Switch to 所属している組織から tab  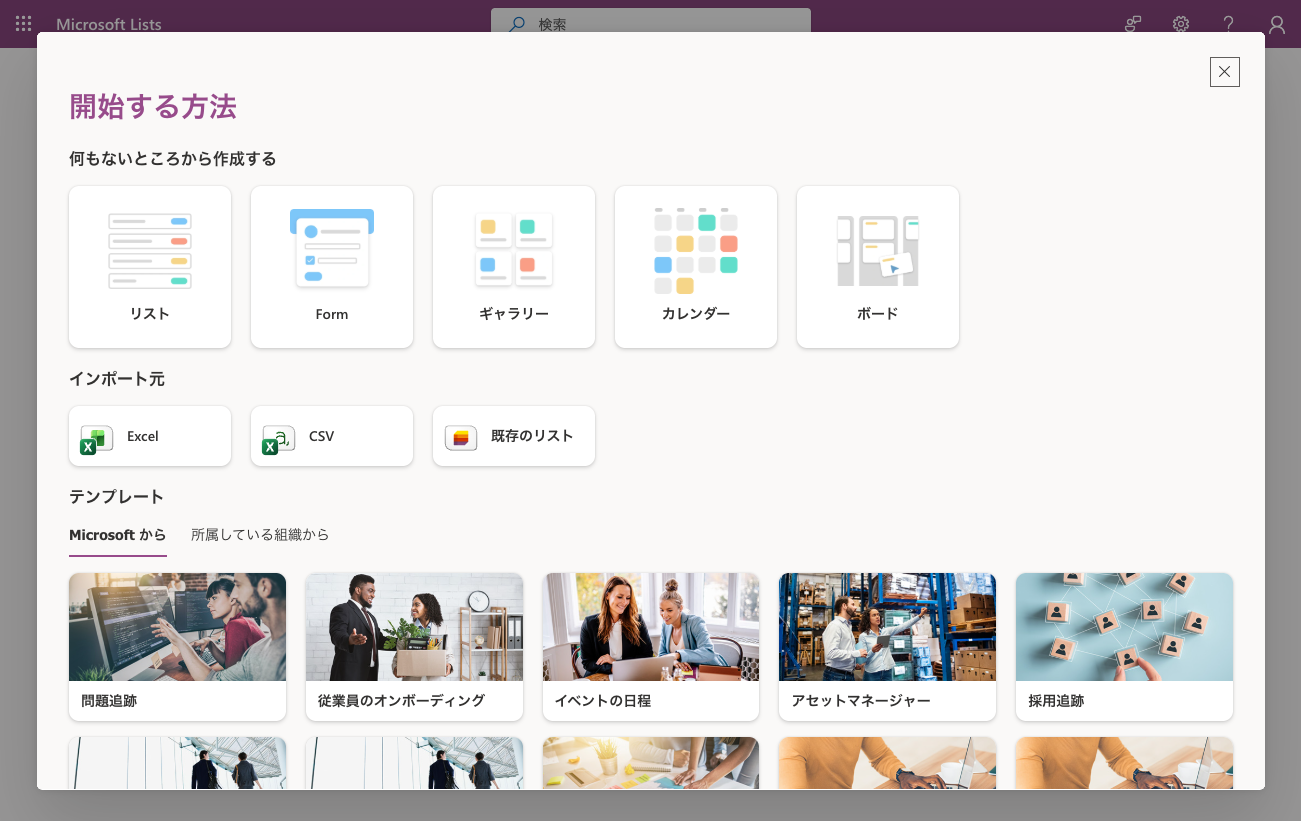coord(260,535)
